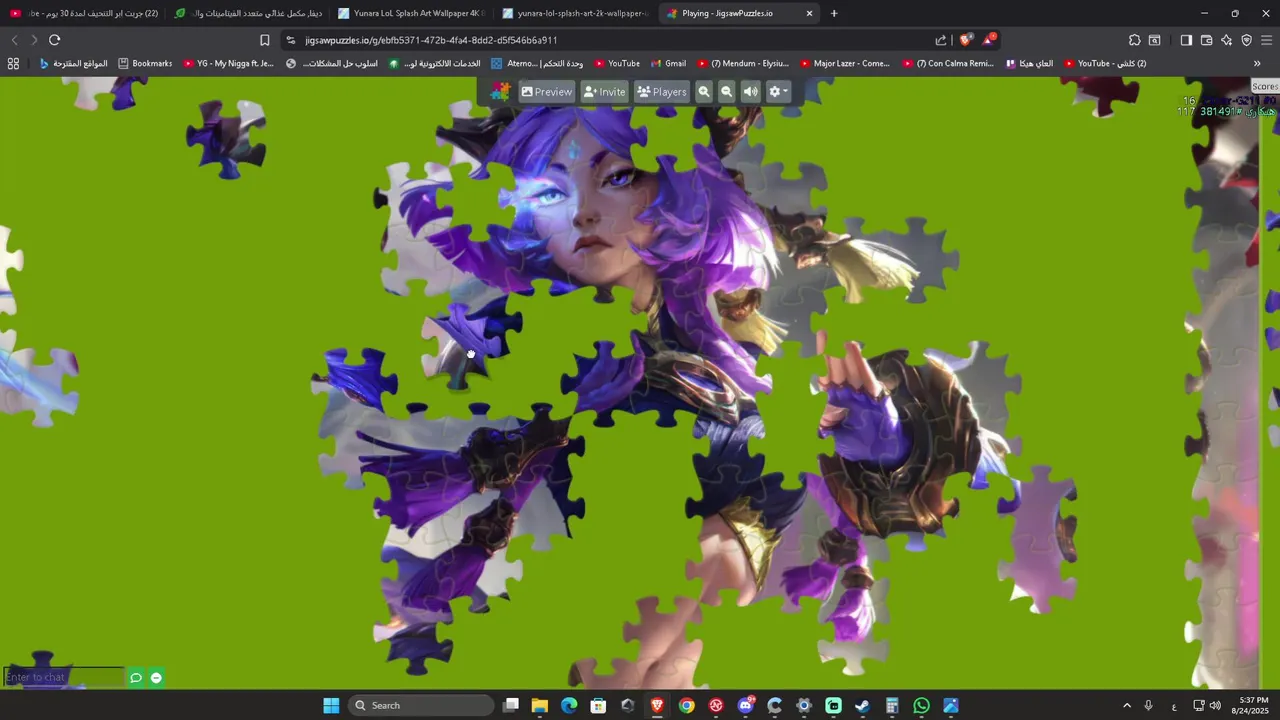Viewport: 1280px width, 720px height.
Task: Open Microsoft Store from taskbar
Action: click(x=598, y=705)
